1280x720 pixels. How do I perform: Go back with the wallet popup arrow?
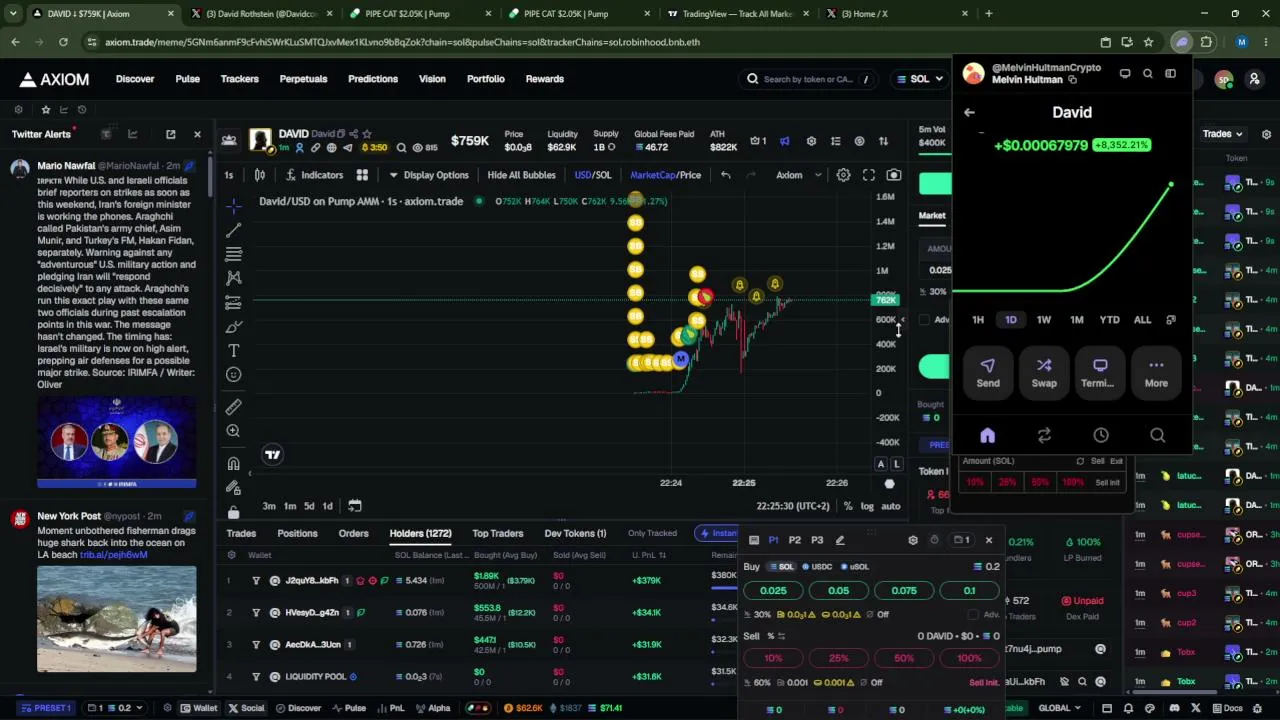(969, 113)
